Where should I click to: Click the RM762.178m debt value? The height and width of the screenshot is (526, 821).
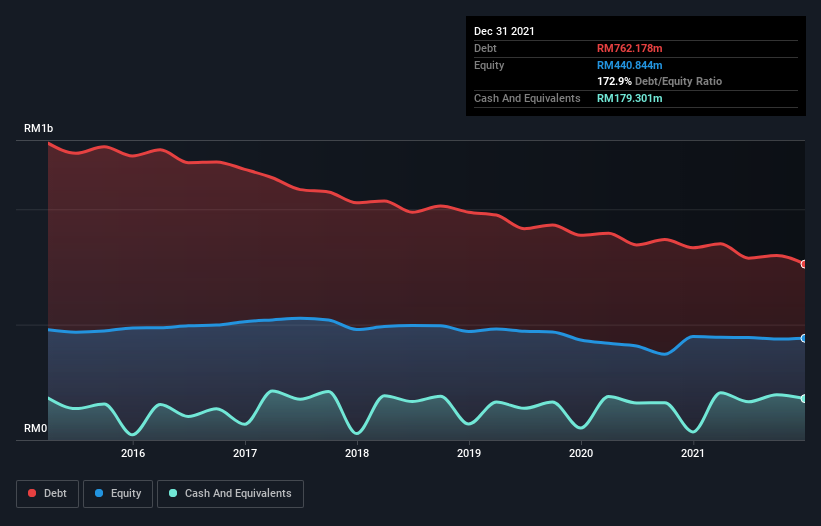tap(629, 48)
